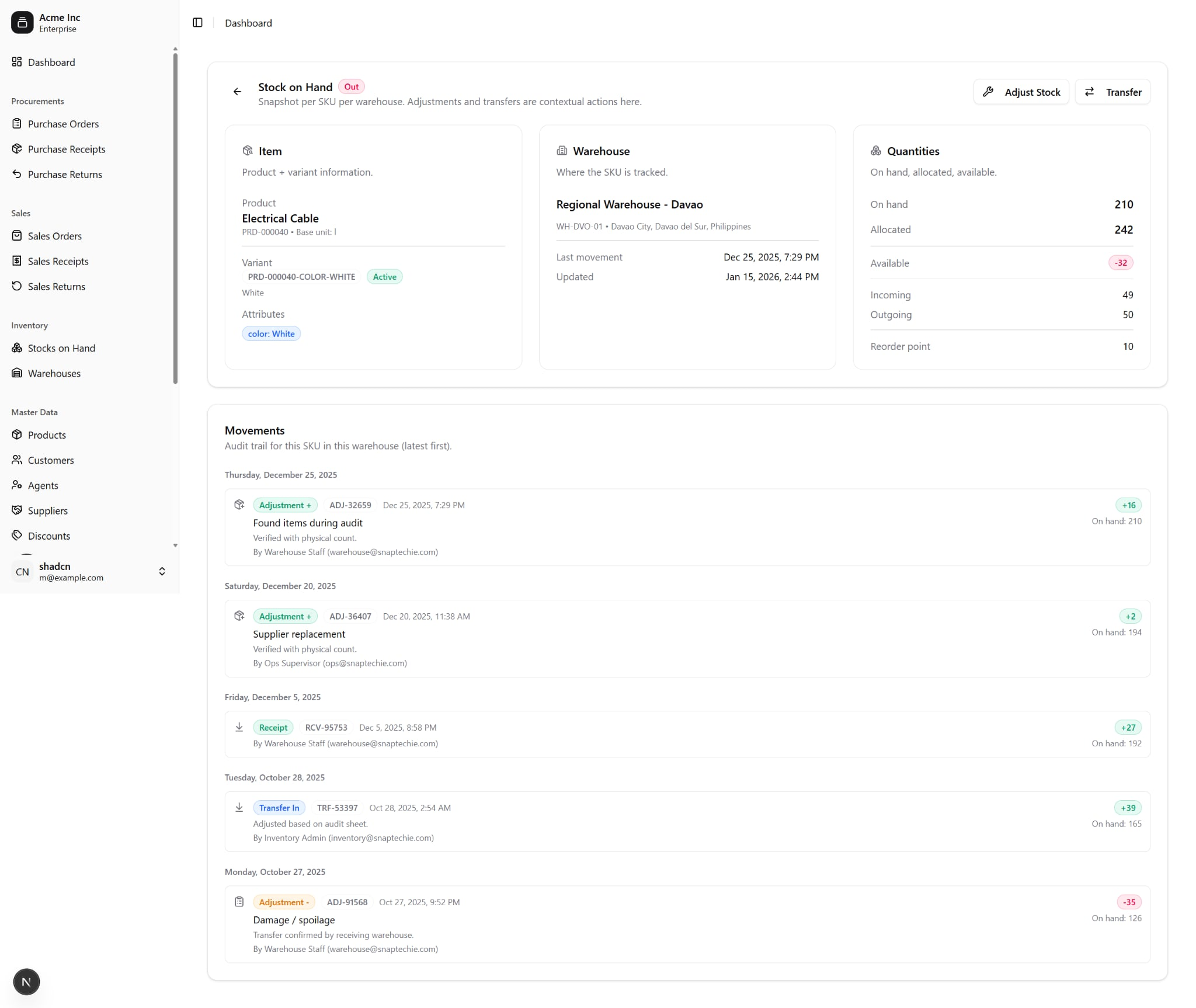Viewport: 1196px width, 1008px height.
Task: Click the Warehouses sidebar icon
Action: 17,373
